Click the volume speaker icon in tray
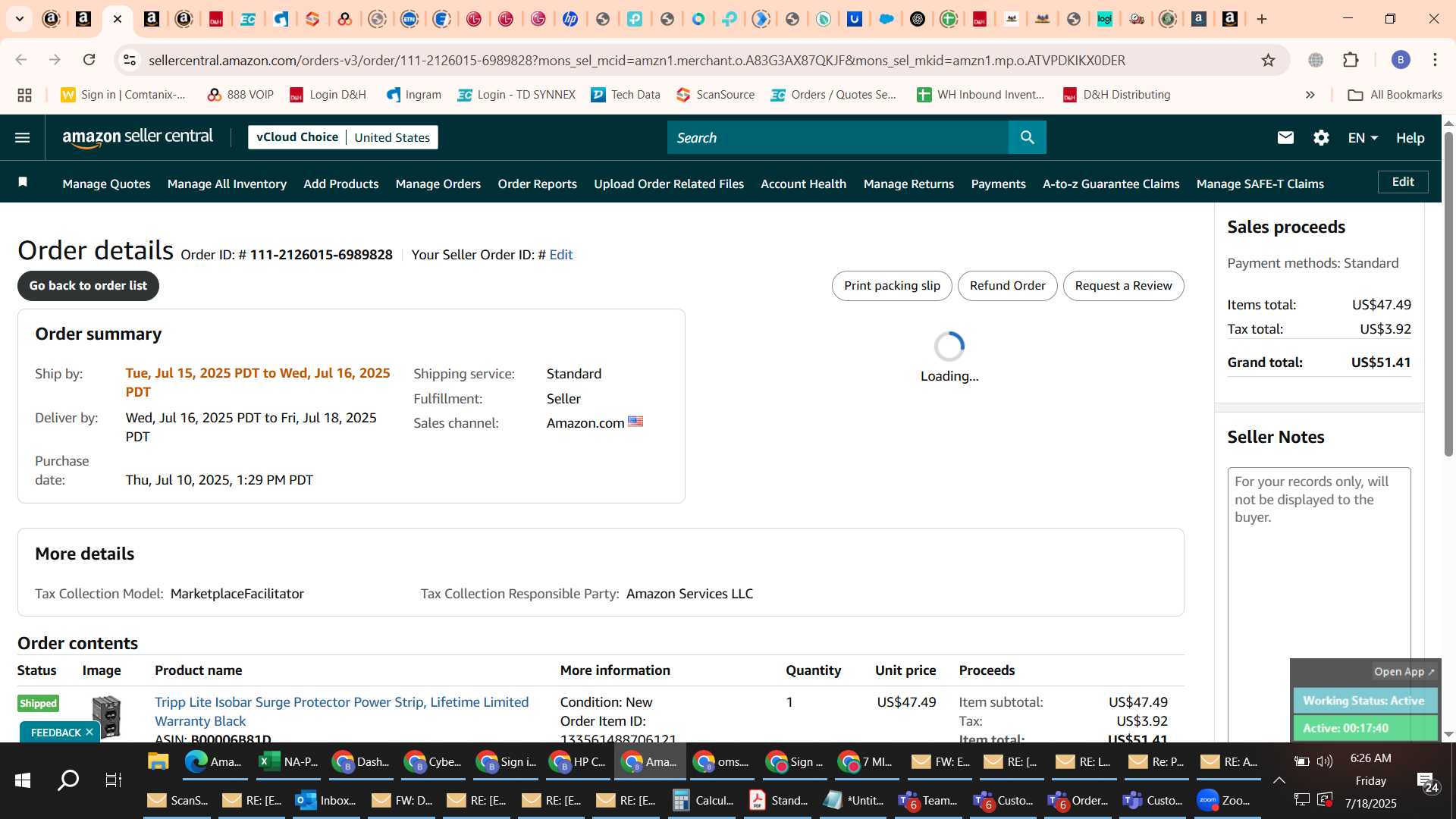Image resolution: width=1456 pixels, height=819 pixels. [1325, 761]
